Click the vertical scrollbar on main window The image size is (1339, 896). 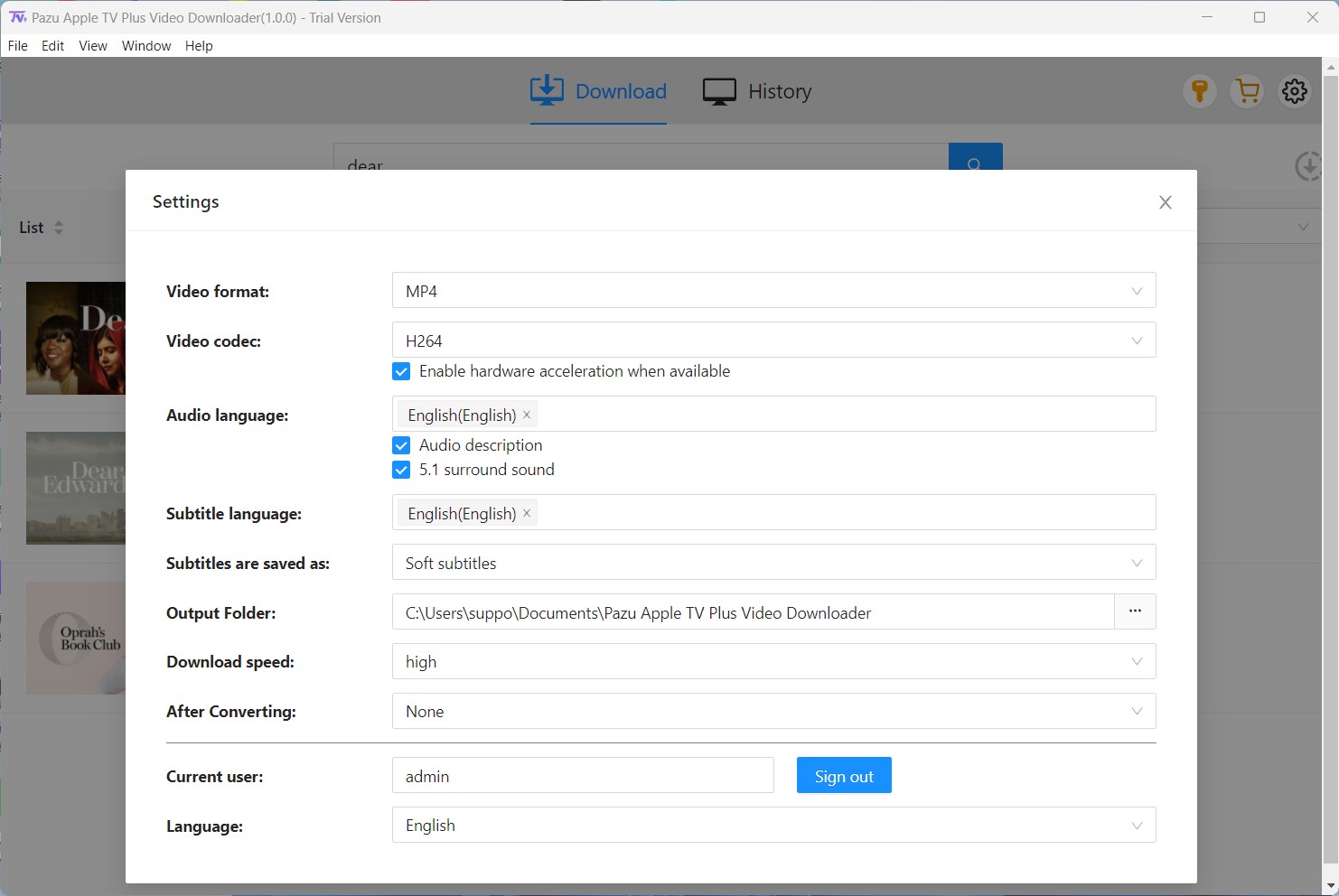point(1331,470)
